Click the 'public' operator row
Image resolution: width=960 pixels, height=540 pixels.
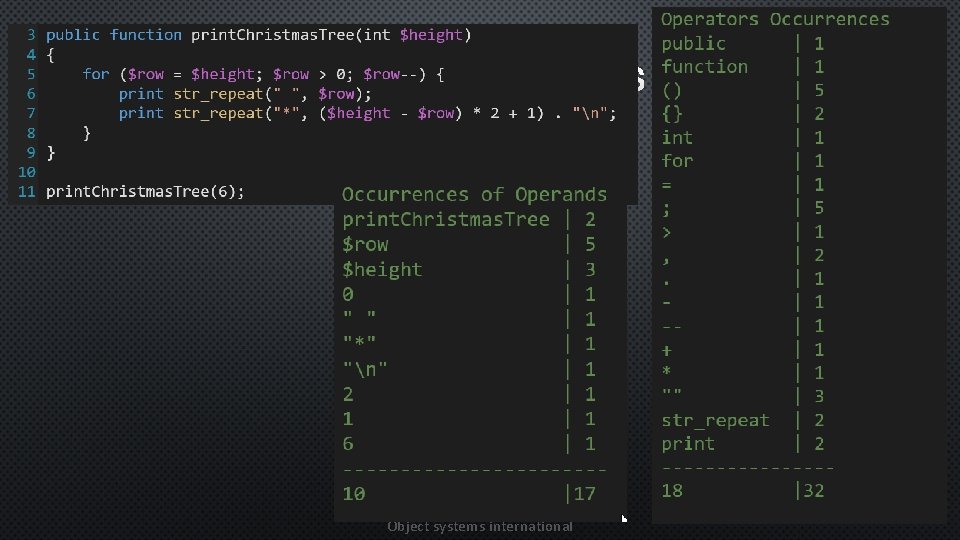[x=743, y=43]
